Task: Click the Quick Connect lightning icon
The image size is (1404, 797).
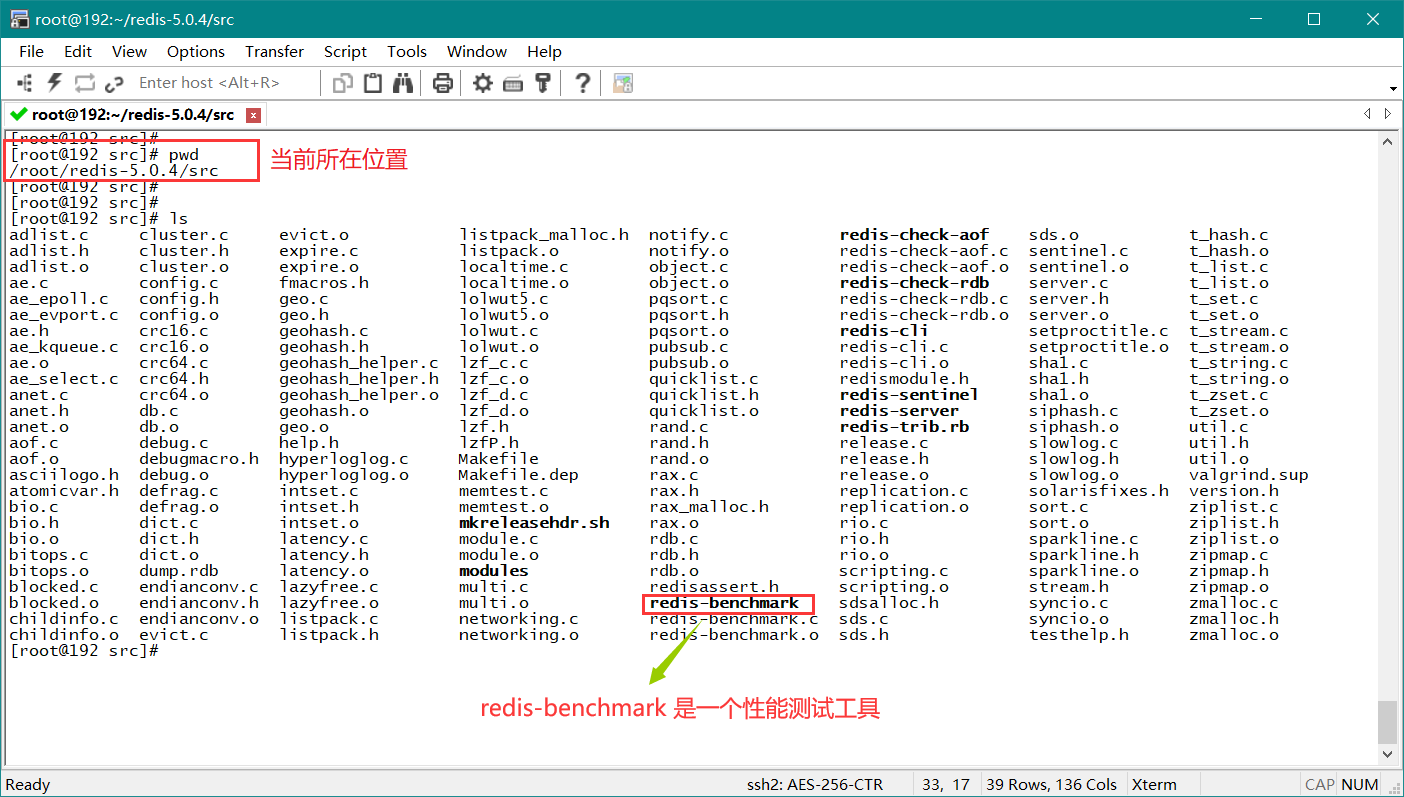Action: tap(54, 83)
